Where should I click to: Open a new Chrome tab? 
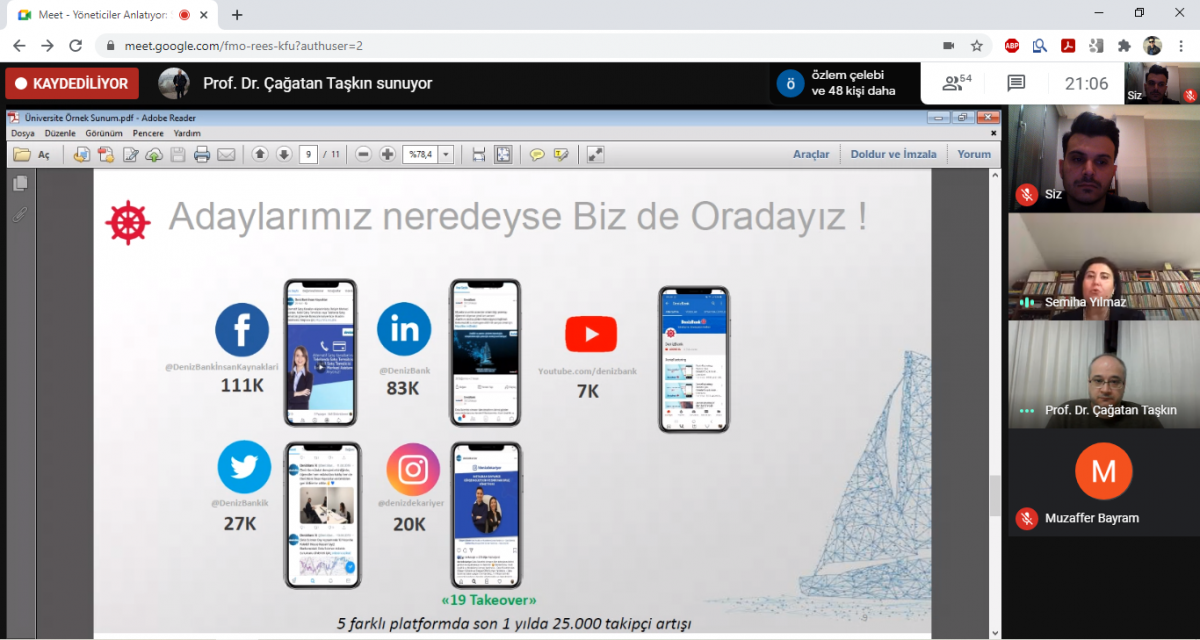(x=237, y=15)
